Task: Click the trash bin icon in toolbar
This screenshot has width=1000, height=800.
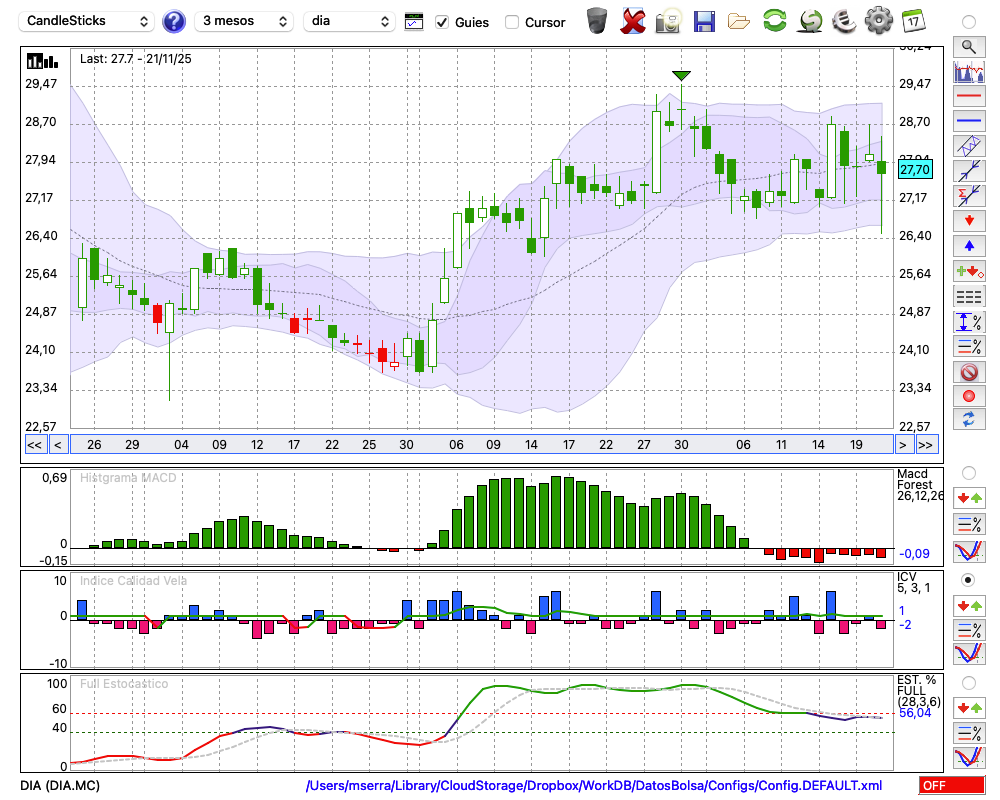Action: [x=597, y=20]
